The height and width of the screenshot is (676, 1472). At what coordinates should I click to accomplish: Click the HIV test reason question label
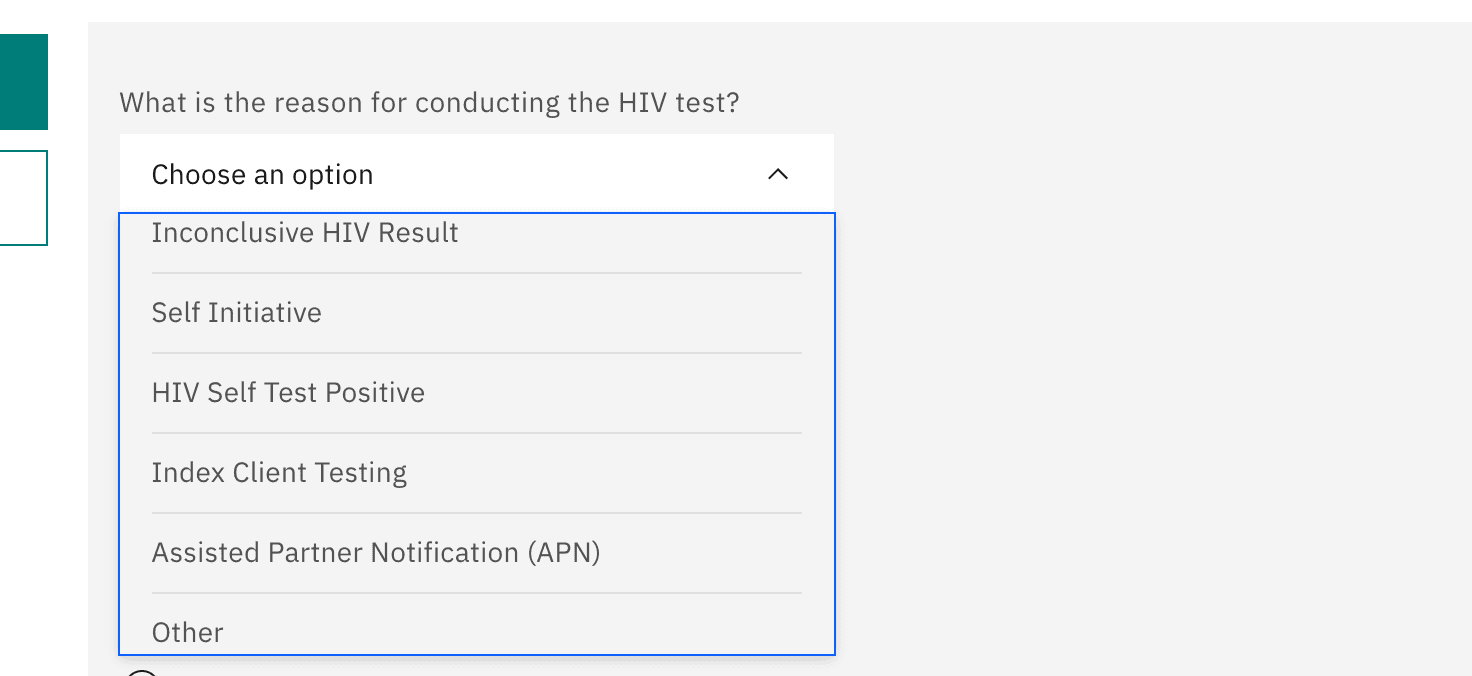(x=429, y=102)
